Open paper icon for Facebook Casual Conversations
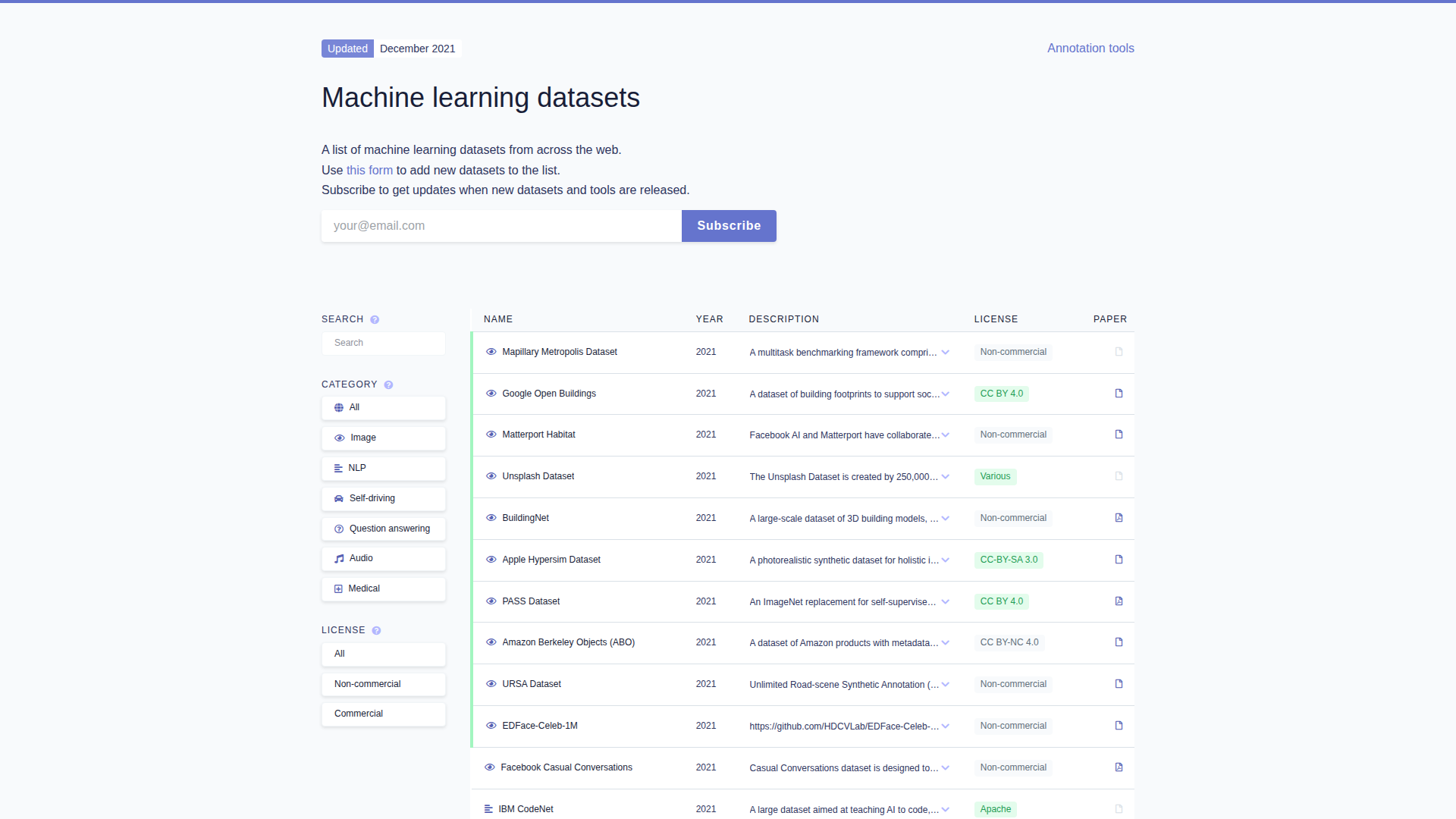 coord(1119,767)
